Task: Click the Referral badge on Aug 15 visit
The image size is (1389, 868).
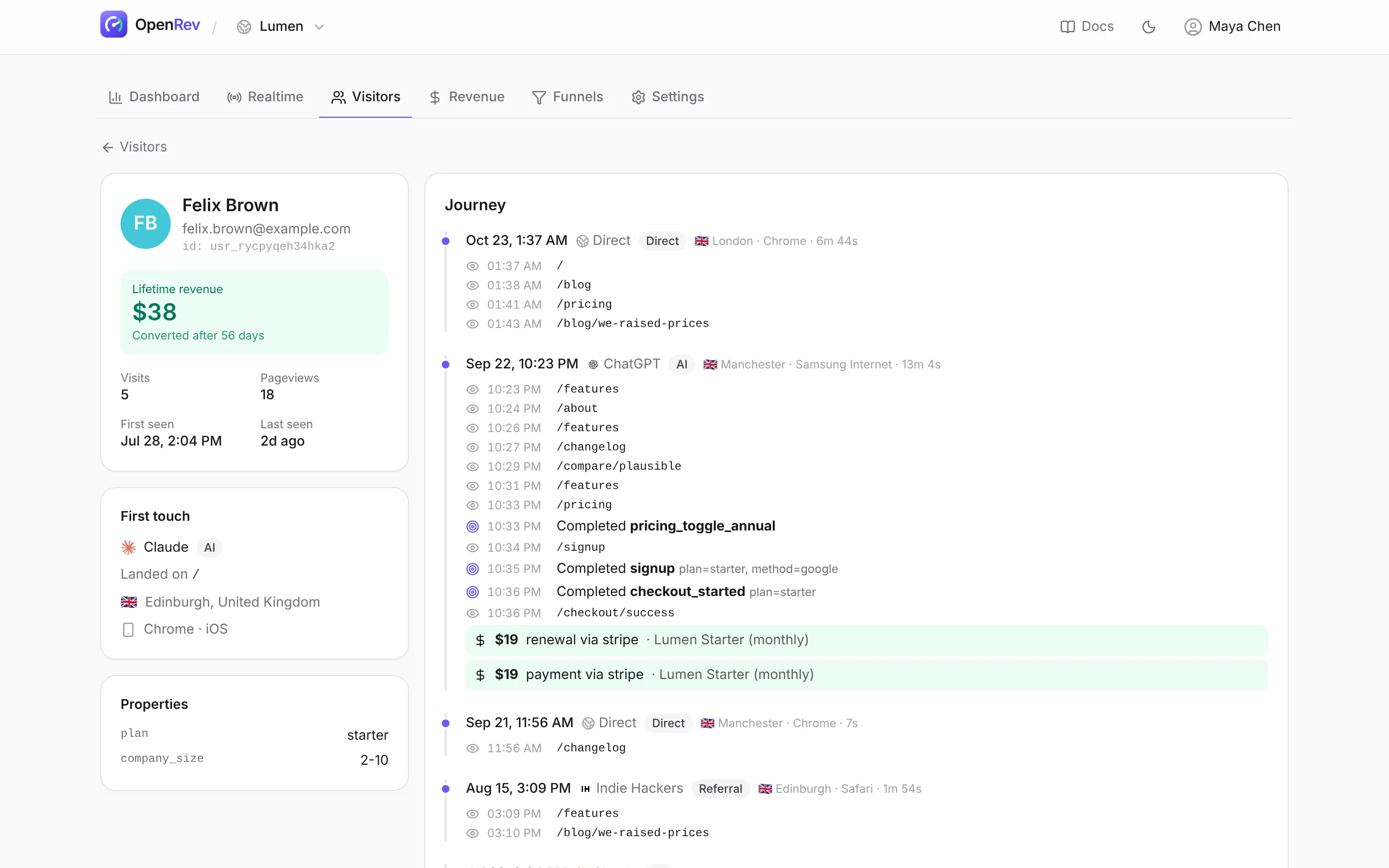Action: [721, 789]
